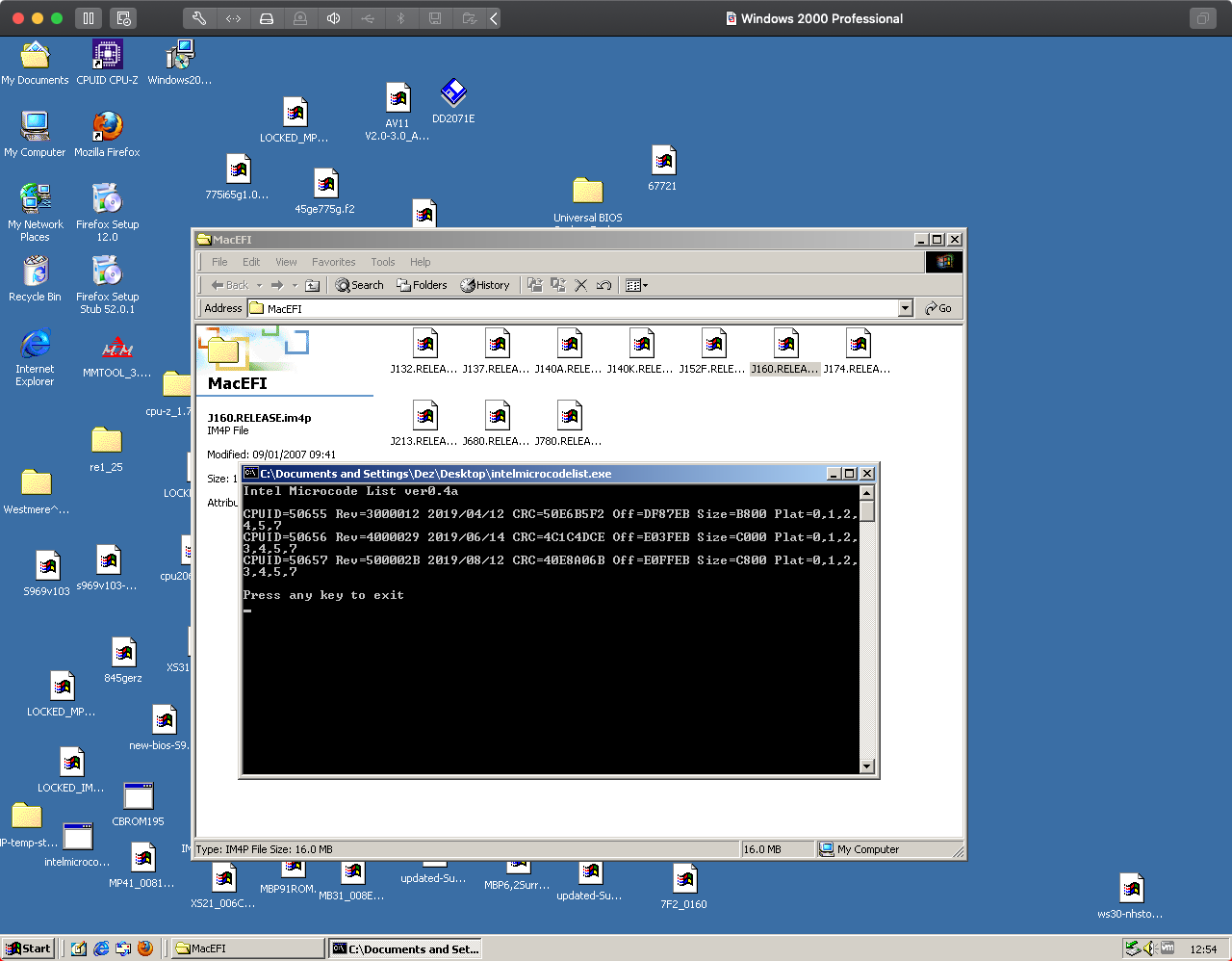Image resolution: width=1232 pixels, height=961 pixels.
Task: Click the History toolbar button
Action: pyautogui.click(x=485, y=285)
